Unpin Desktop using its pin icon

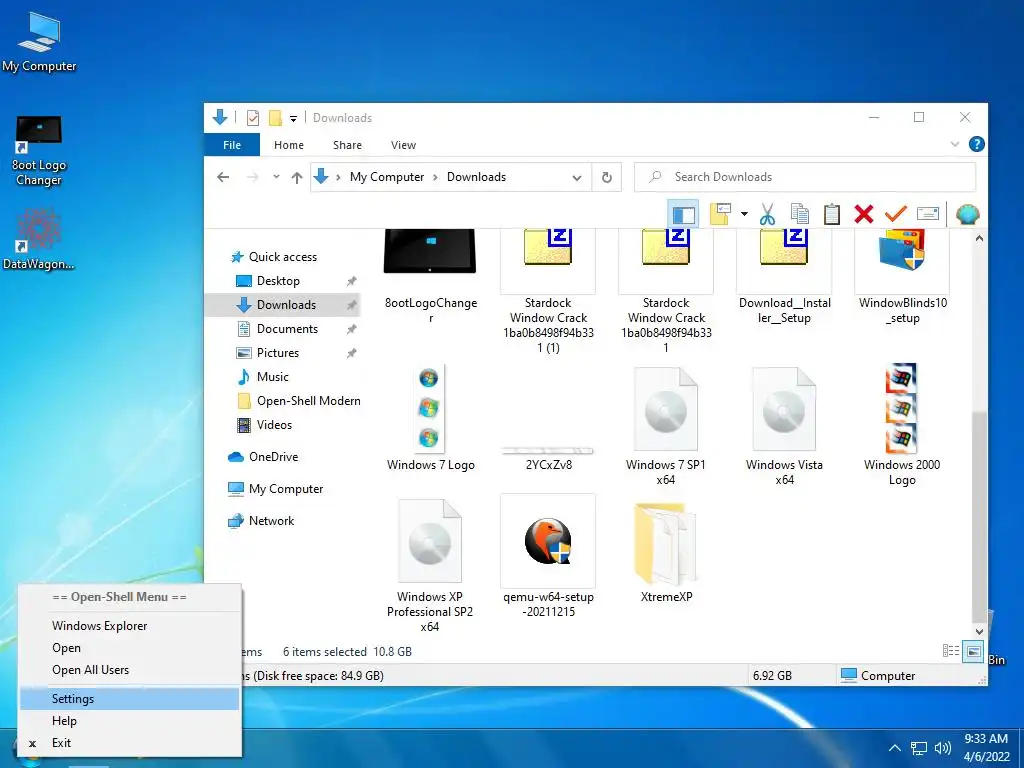(x=351, y=281)
